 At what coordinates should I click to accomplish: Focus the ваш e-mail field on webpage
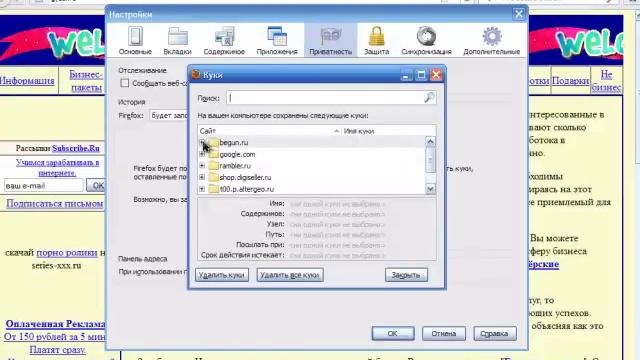click(44, 185)
